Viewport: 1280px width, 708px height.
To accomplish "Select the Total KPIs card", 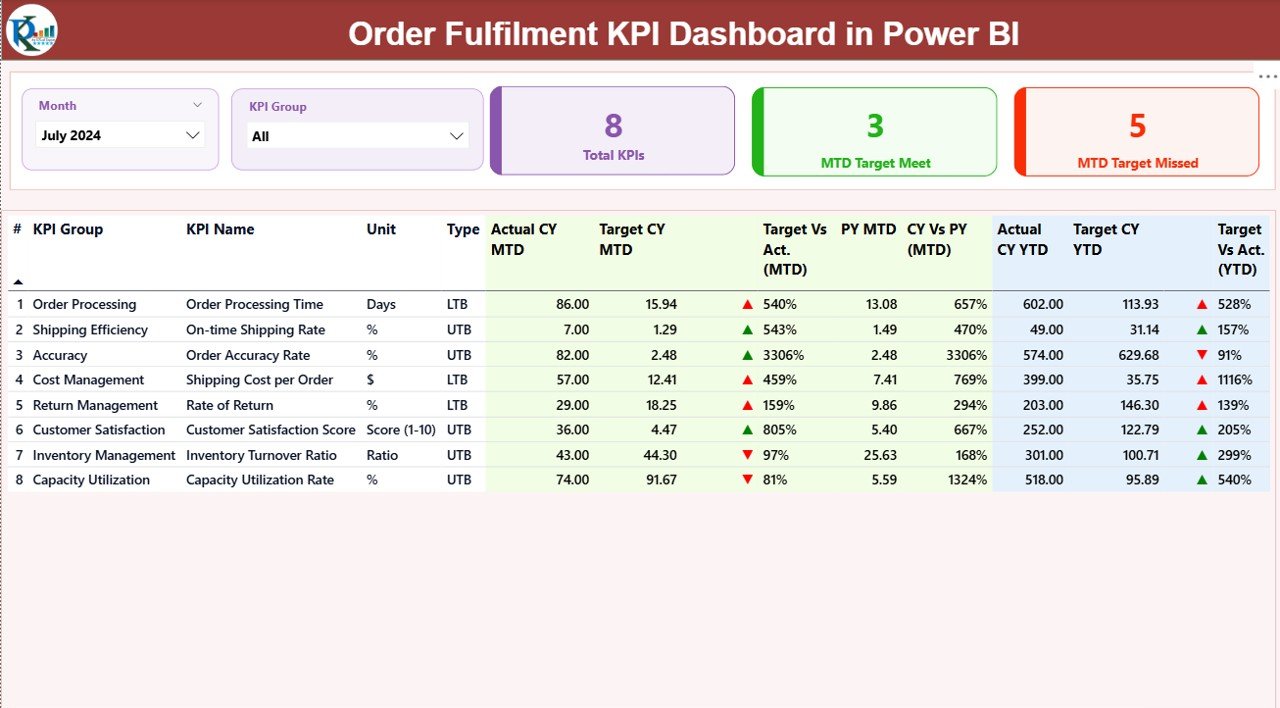I will tap(613, 131).
